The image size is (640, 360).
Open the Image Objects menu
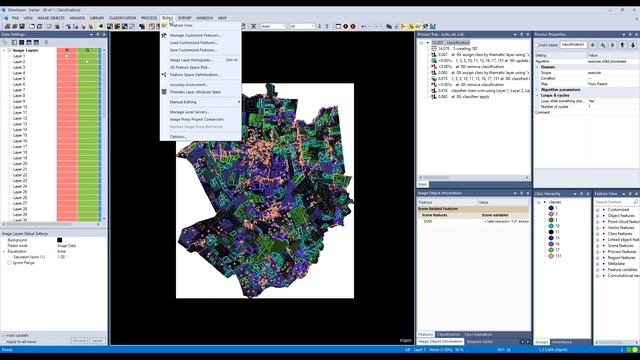51,18
